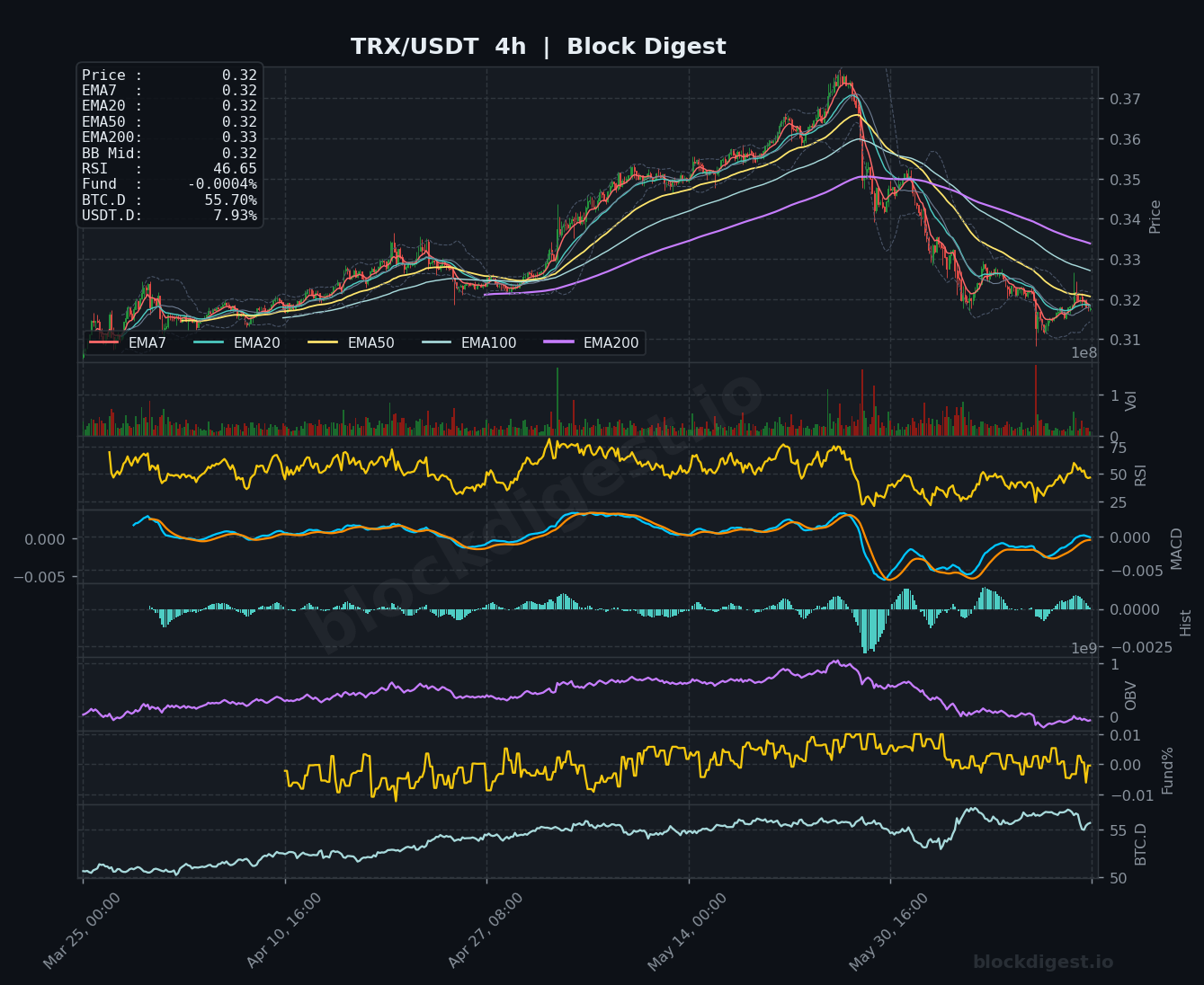Click the 0.31 price axis tick

(1125, 340)
